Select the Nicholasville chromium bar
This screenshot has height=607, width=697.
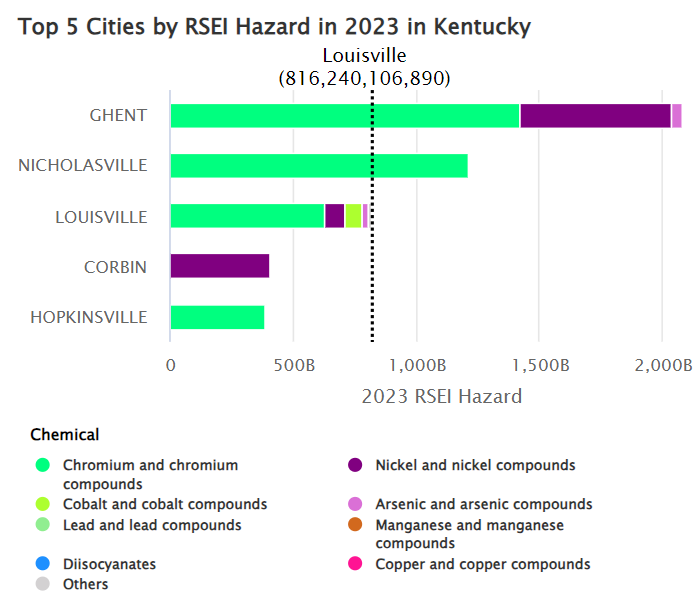(318, 165)
